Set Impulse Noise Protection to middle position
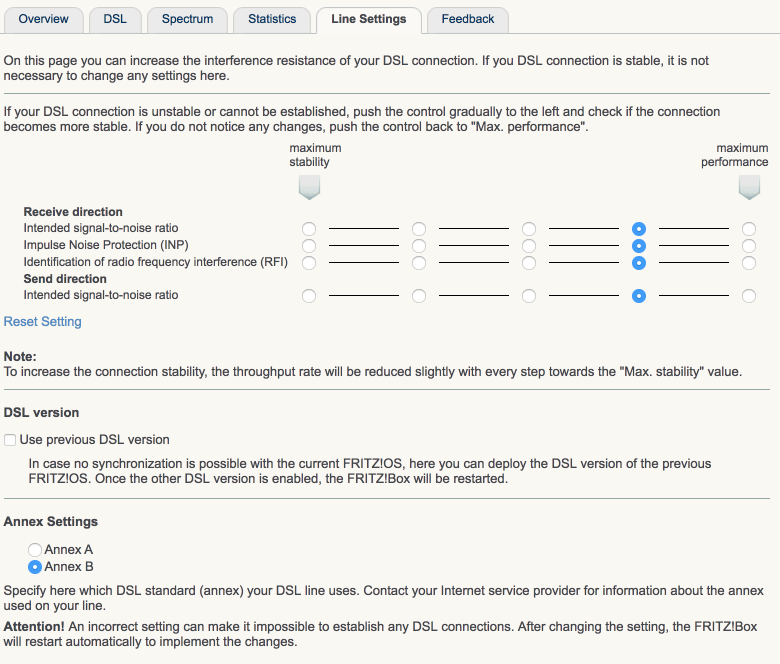The width and height of the screenshot is (780, 664). coord(529,246)
